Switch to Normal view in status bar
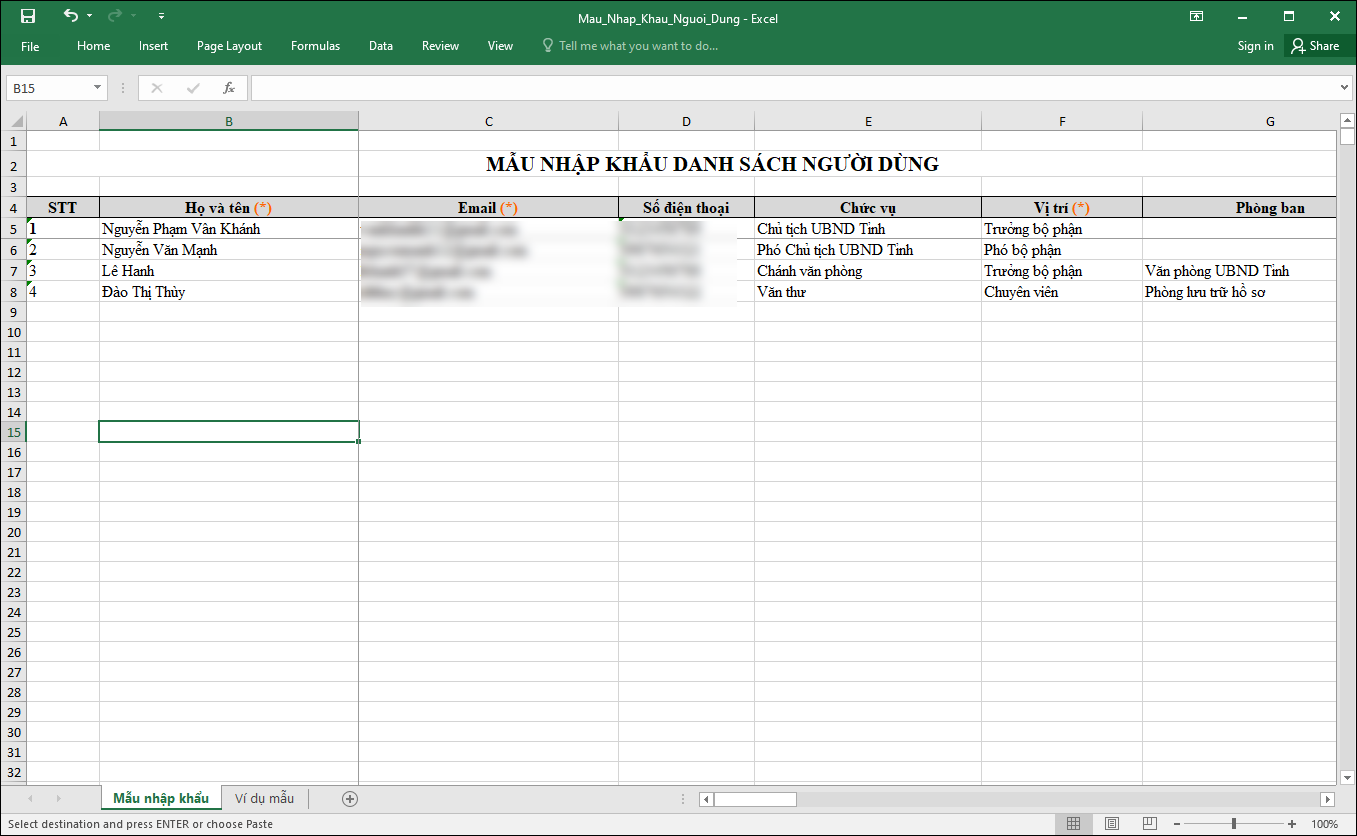 [x=1073, y=824]
